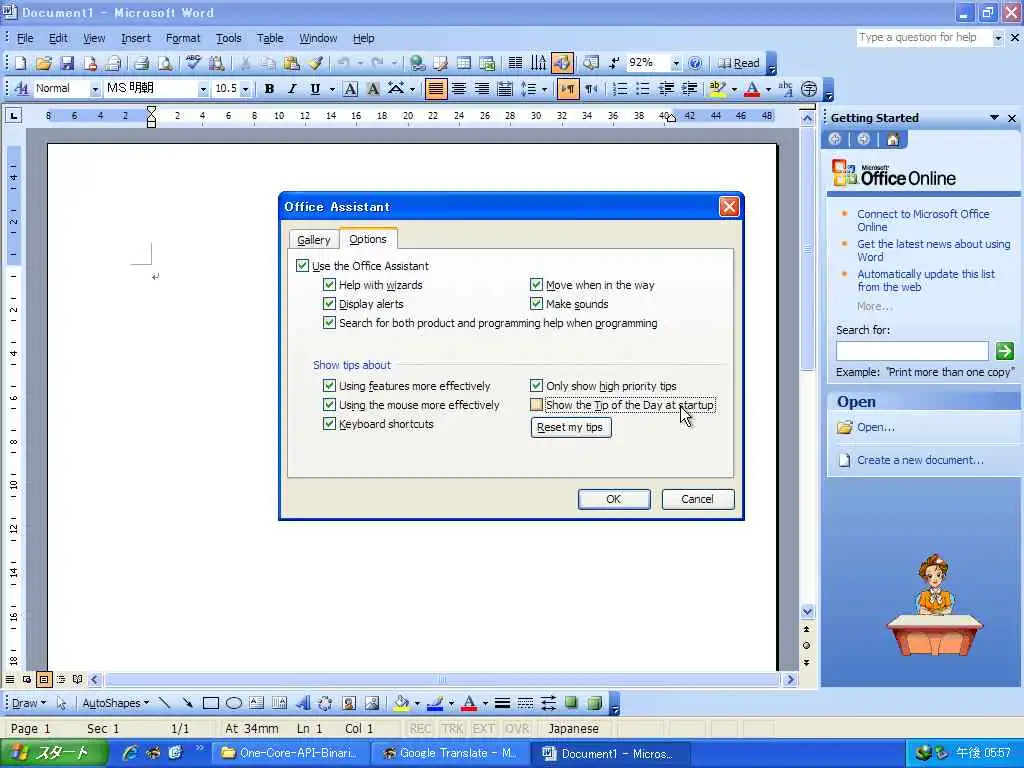Open the Style dropdown showing Normal
Screen dimensions: 1024x768
[95, 89]
